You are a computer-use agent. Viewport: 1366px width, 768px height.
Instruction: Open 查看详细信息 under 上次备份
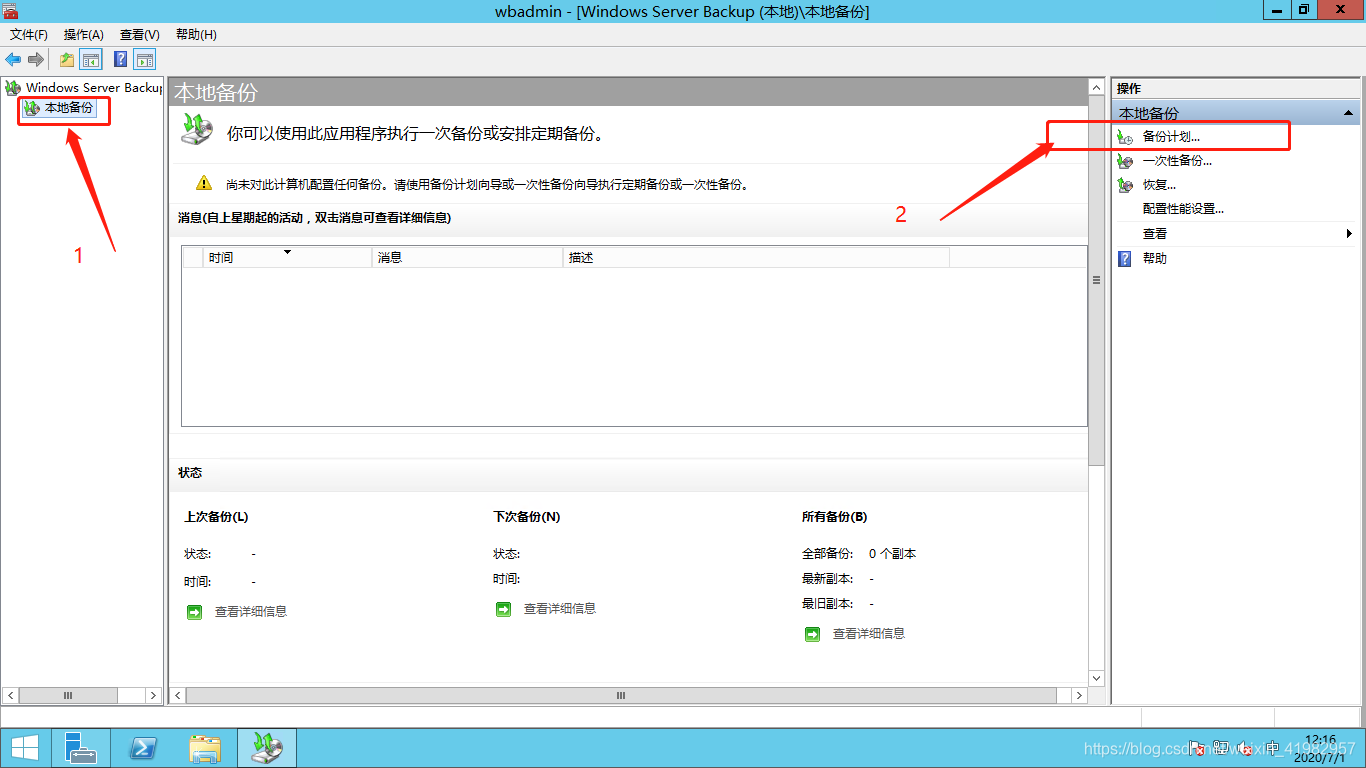point(251,611)
